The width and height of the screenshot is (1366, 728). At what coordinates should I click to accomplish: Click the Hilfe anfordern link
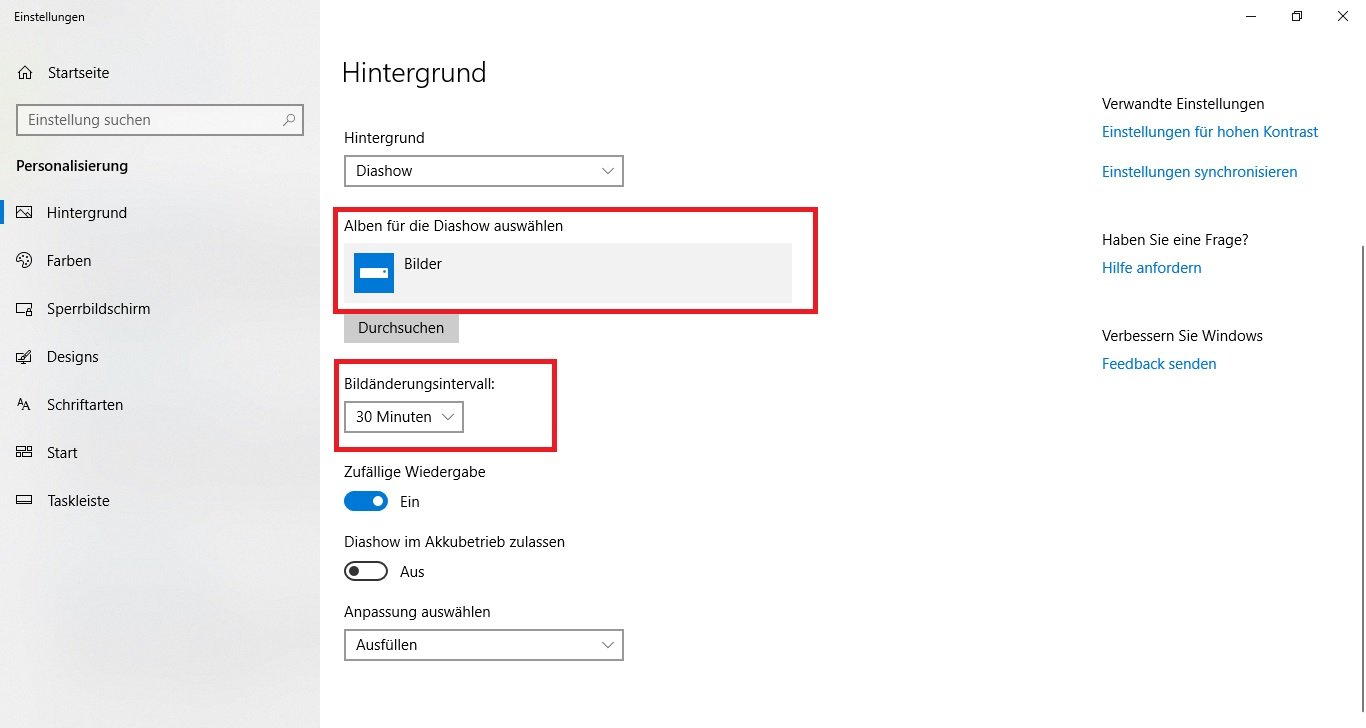coord(1151,268)
